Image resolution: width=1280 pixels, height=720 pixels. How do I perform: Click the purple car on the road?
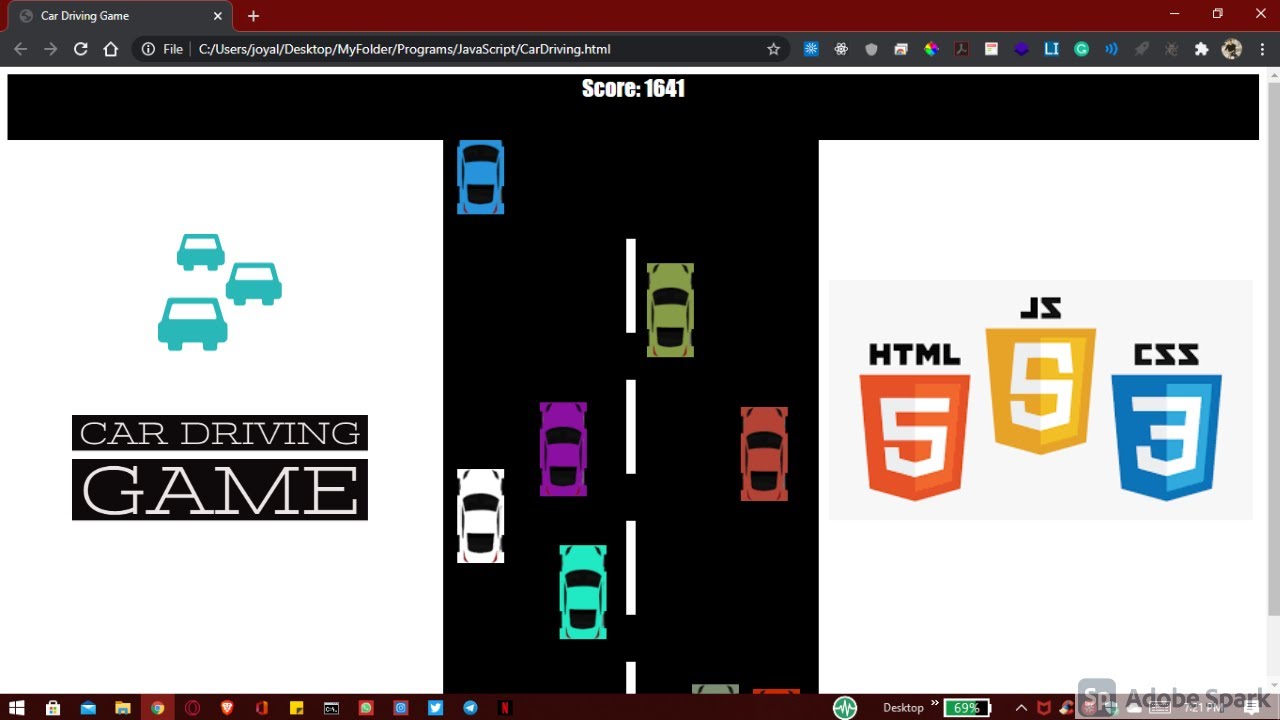point(563,449)
